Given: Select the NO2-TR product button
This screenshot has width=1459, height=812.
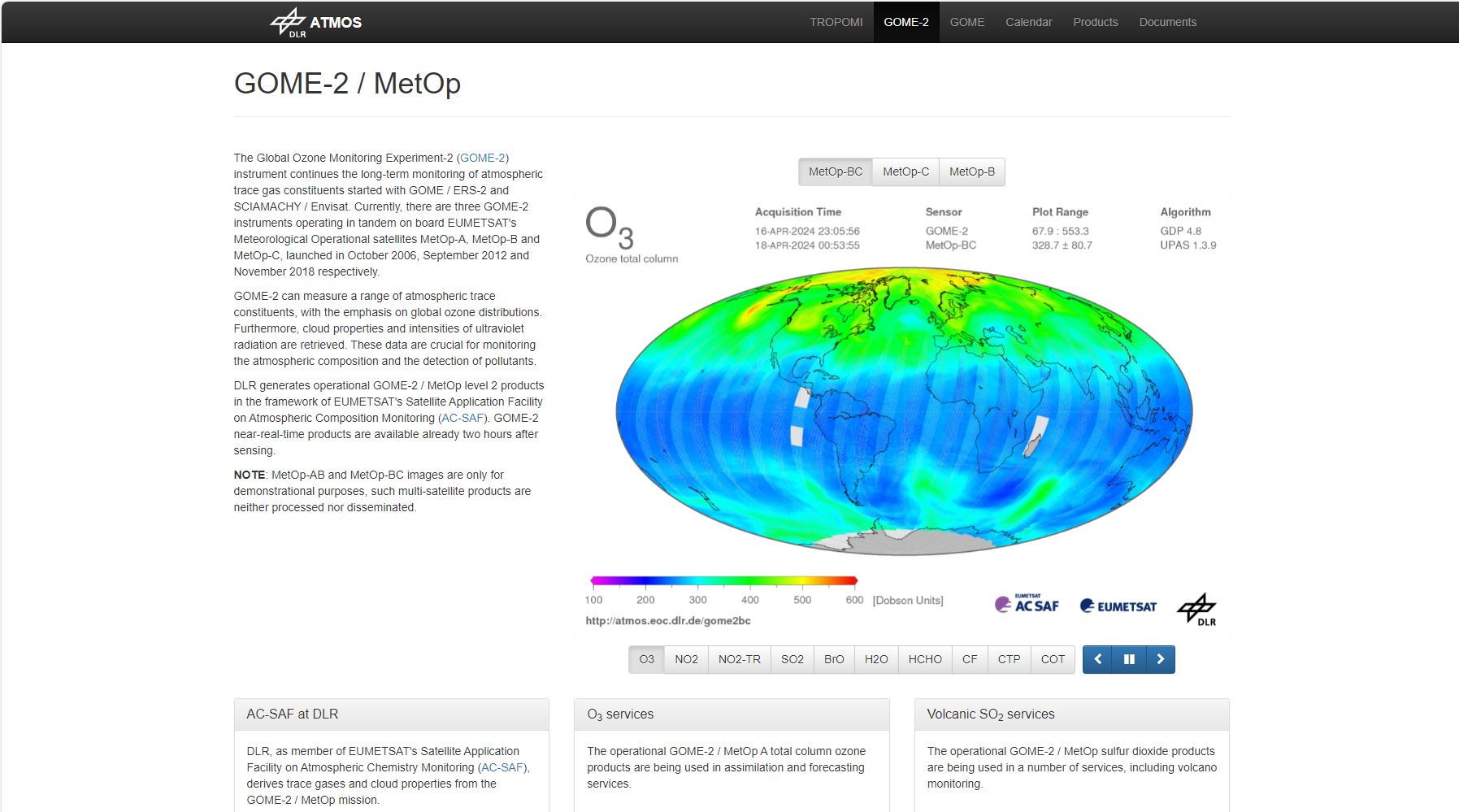Looking at the screenshot, I should click(x=739, y=659).
